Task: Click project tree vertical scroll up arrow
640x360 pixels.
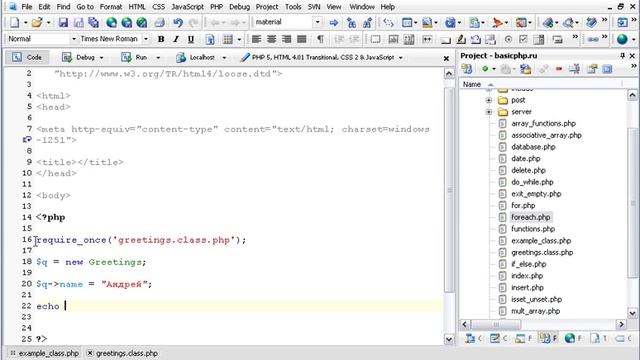Action: tap(632, 95)
